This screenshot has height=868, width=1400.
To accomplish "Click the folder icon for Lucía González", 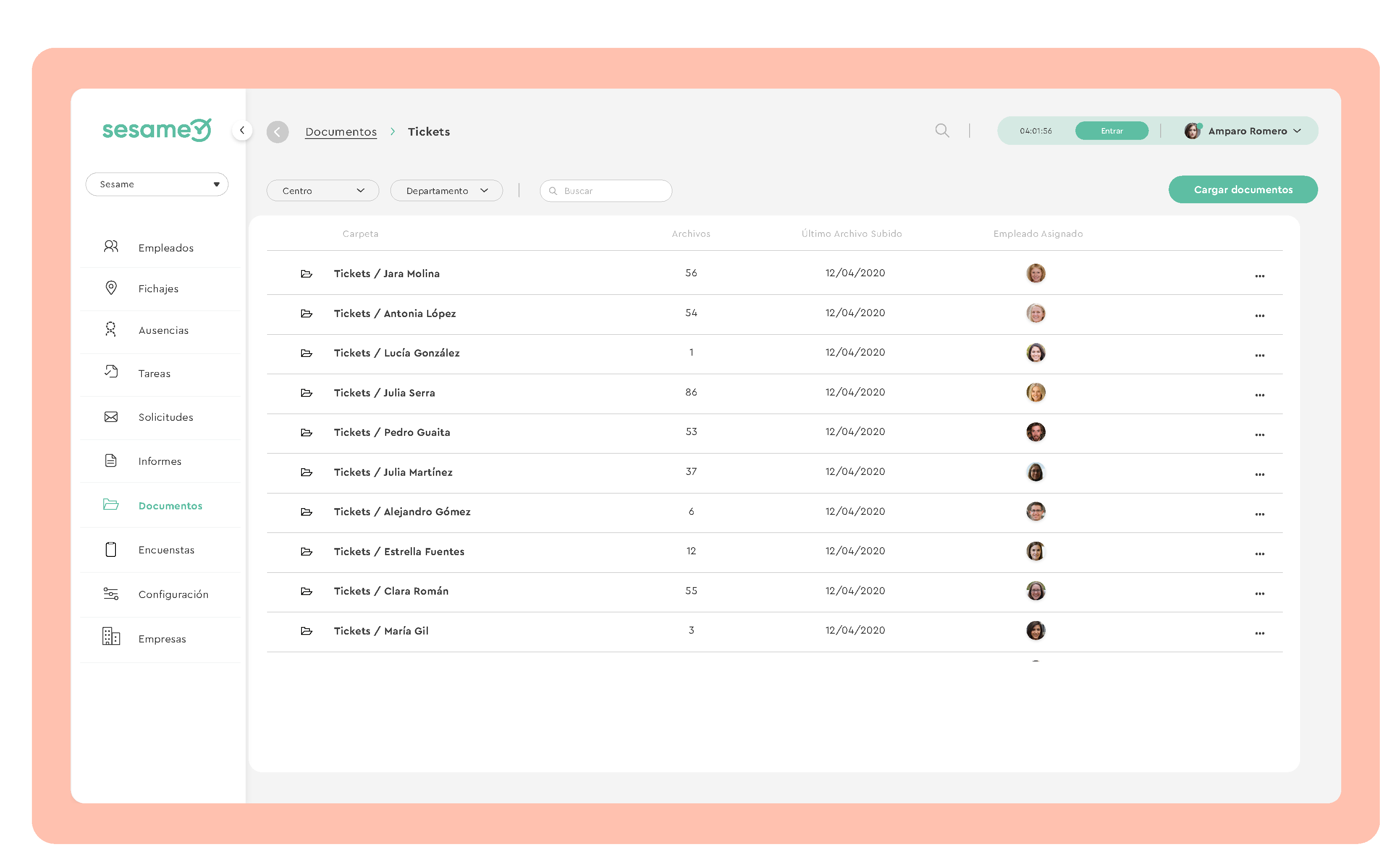I will [x=307, y=353].
